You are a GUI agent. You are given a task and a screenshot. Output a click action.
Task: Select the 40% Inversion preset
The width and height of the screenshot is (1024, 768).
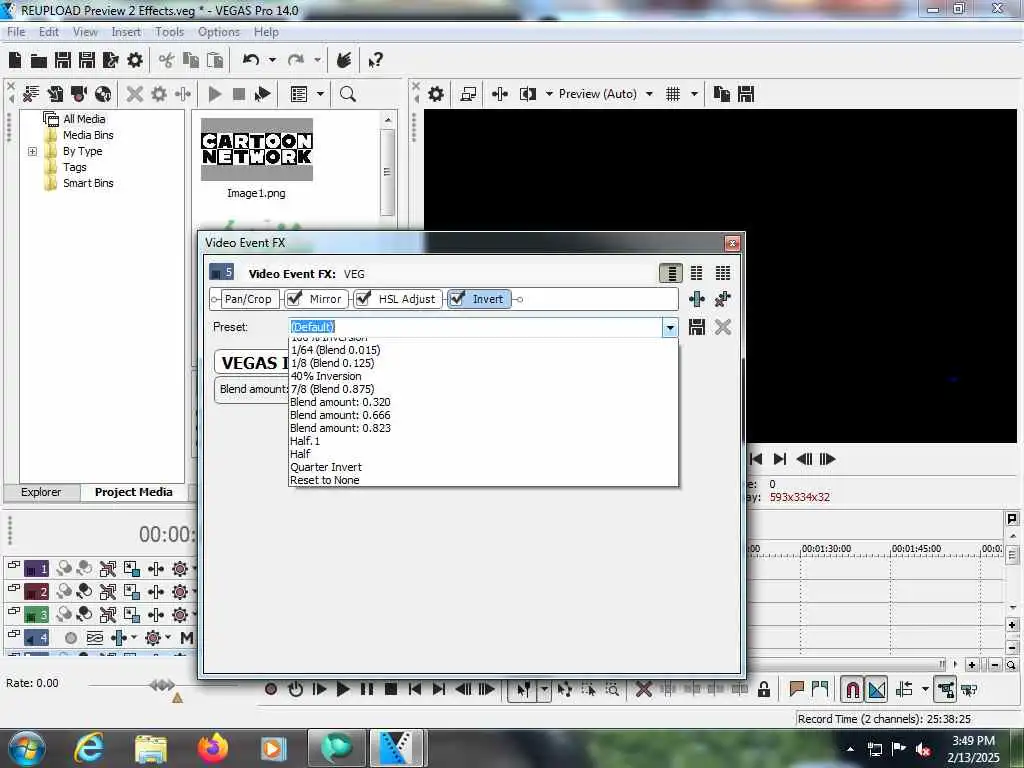pyautogui.click(x=483, y=376)
